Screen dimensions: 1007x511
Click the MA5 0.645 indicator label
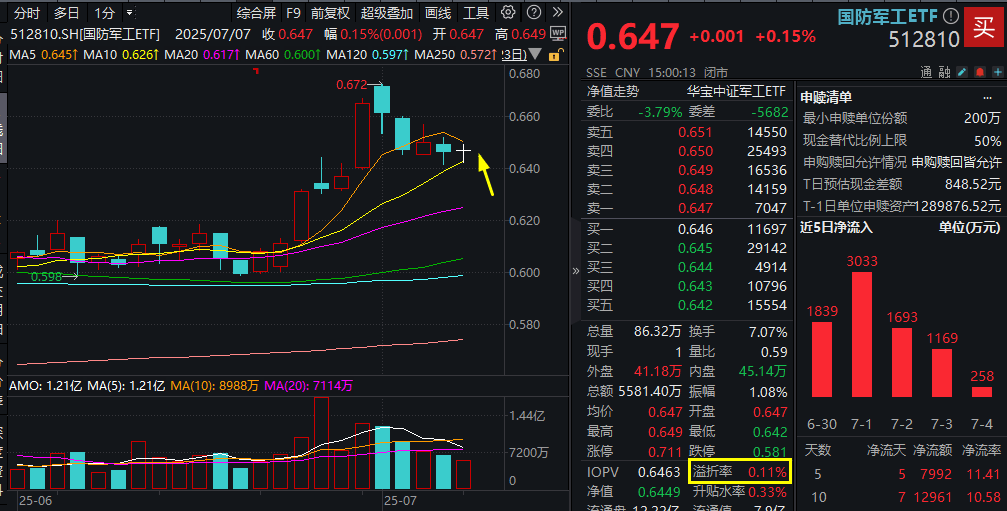tap(44, 55)
